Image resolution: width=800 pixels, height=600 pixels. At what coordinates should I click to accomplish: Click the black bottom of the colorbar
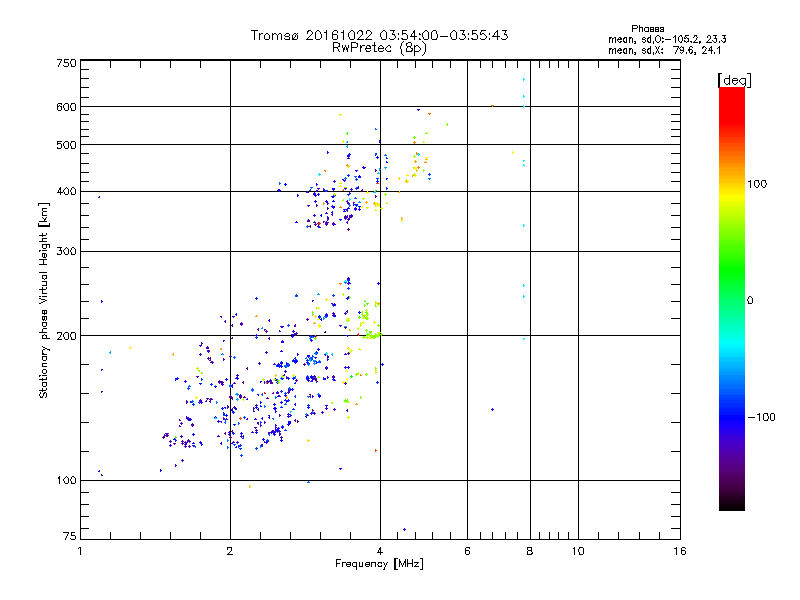732,503
